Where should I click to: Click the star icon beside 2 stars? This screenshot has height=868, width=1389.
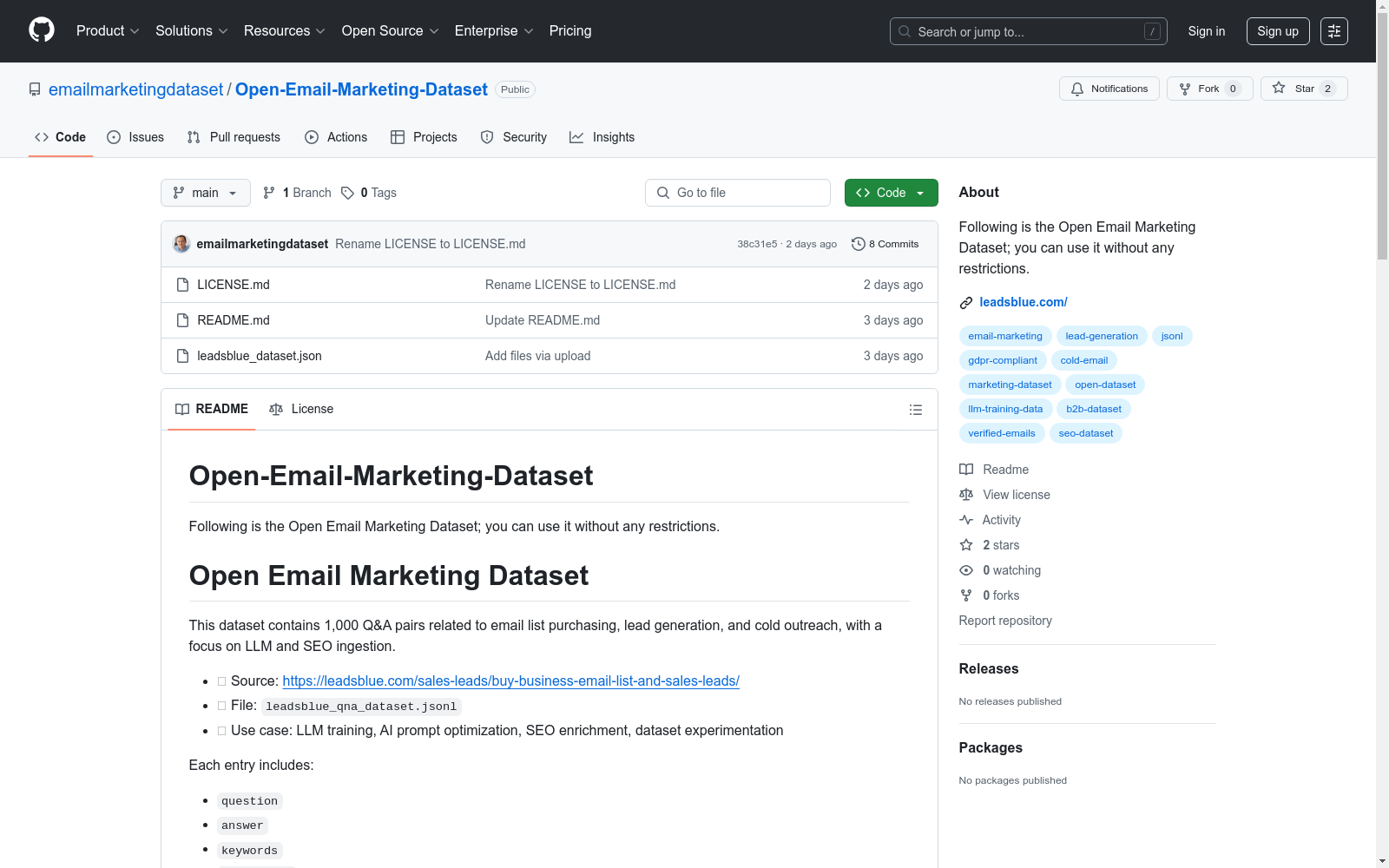coord(966,545)
